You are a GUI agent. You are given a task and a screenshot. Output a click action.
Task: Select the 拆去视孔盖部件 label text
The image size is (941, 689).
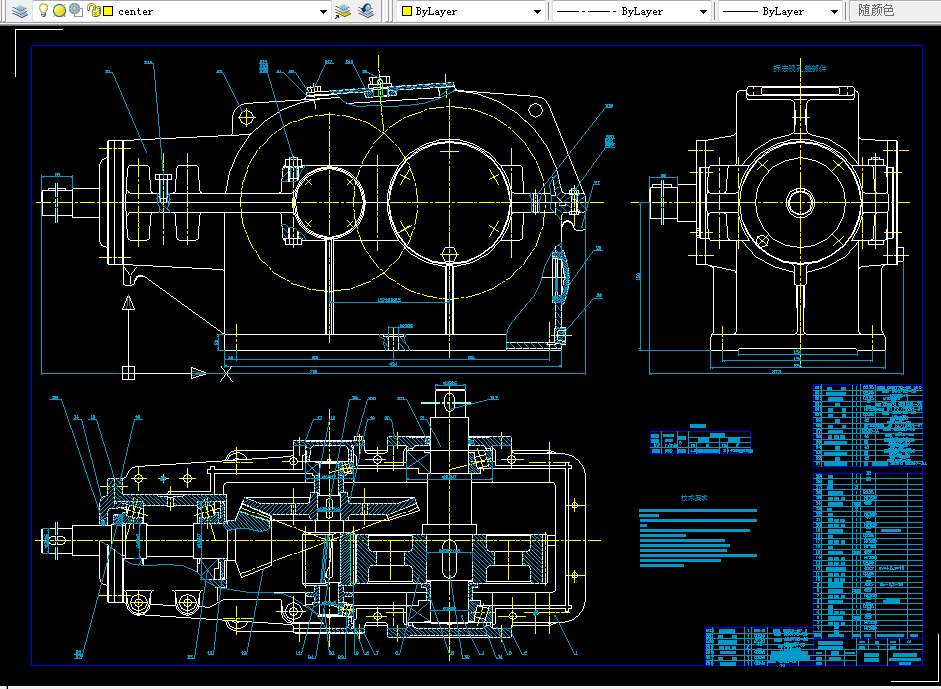tap(800, 68)
